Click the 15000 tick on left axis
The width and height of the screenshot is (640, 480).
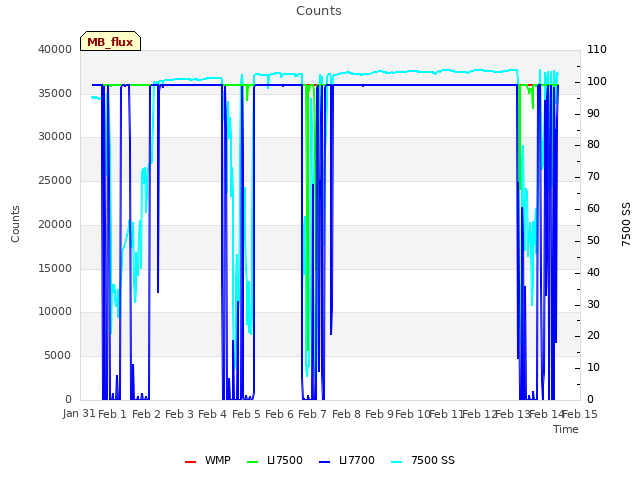55,269
